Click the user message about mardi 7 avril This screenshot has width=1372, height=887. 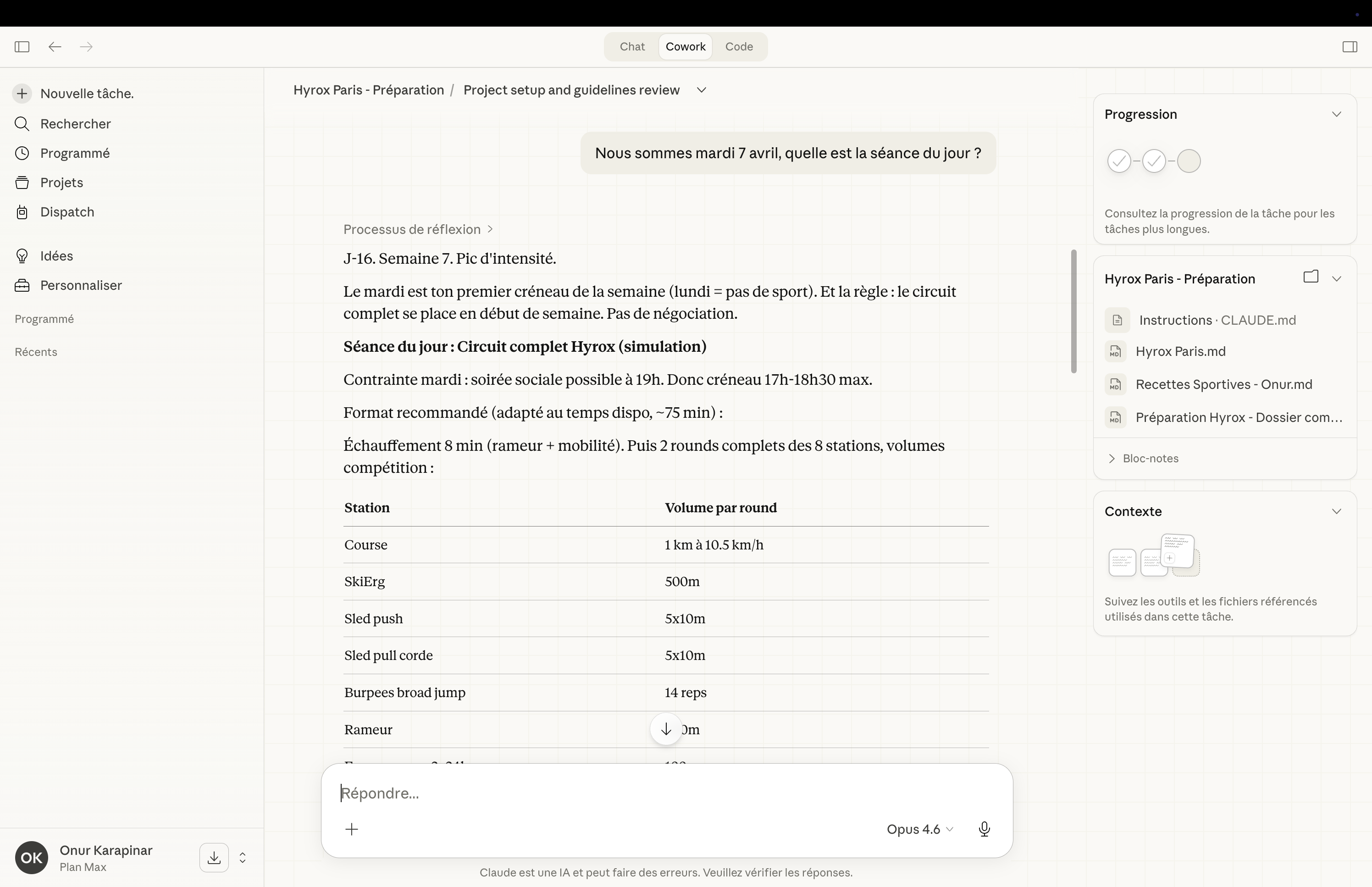pyautogui.click(x=788, y=153)
